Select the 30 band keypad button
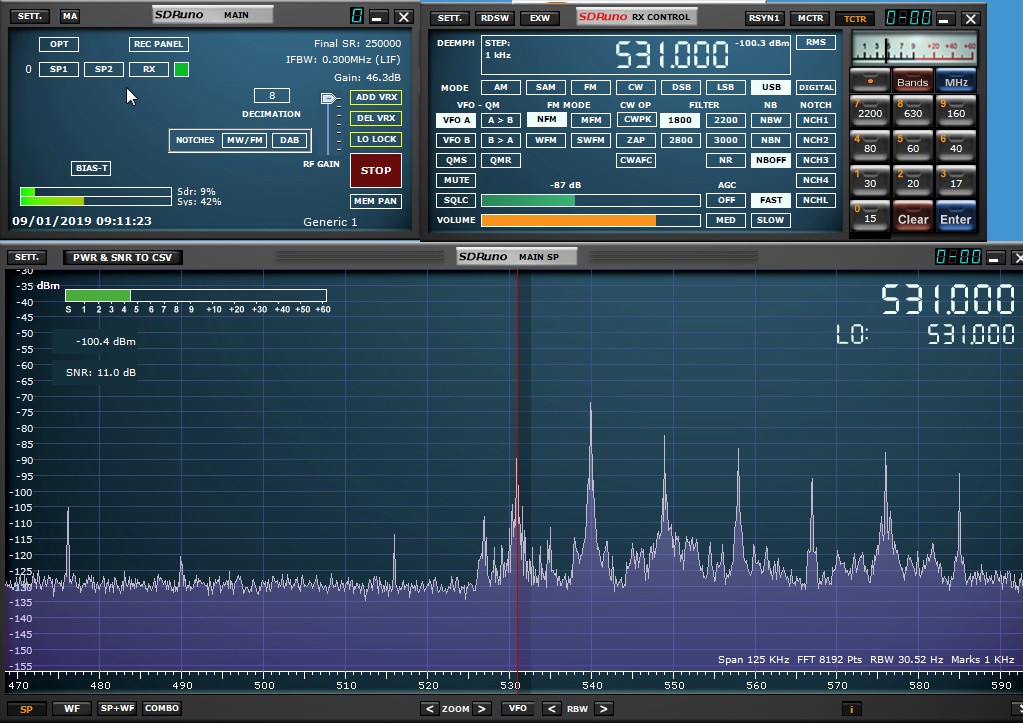Viewport: 1023px width, 723px height. tap(870, 180)
